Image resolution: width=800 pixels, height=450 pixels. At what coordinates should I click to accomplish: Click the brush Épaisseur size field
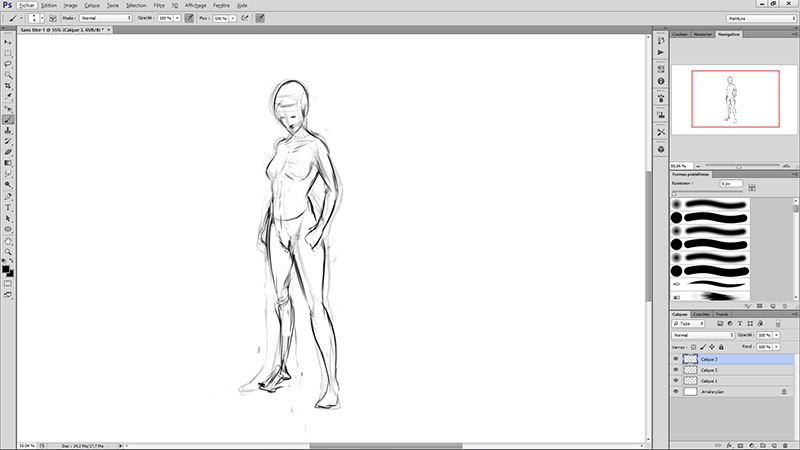(731, 184)
